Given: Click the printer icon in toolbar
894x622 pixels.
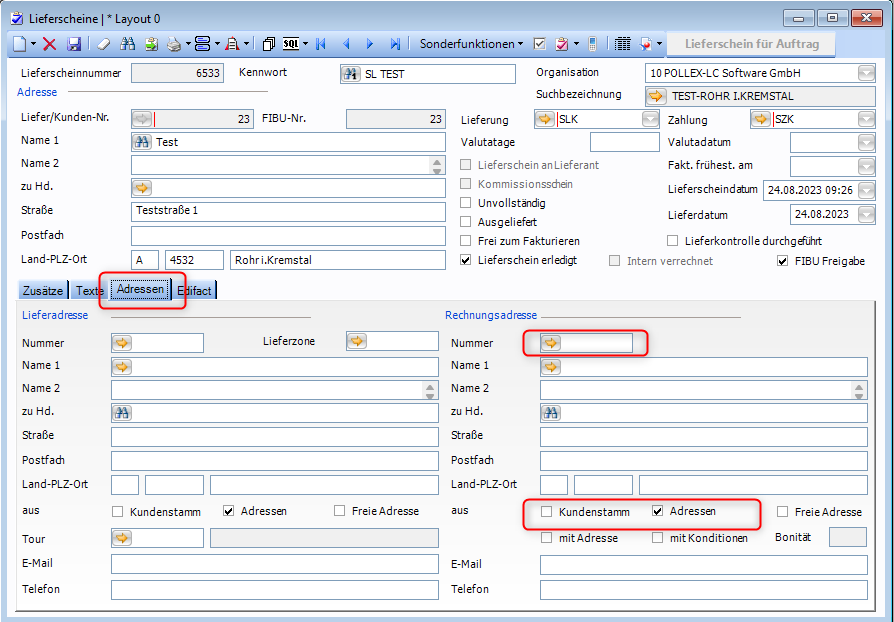Looking at the screenshot, I should click(x=174, y=44).
